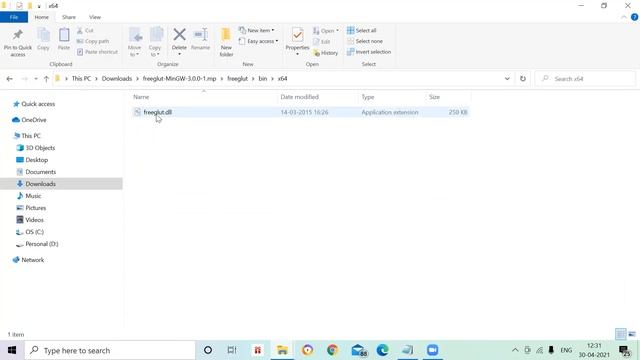Screen dimensions: 640x360
Task: Click the Cut command
Action: click(85, 31)
